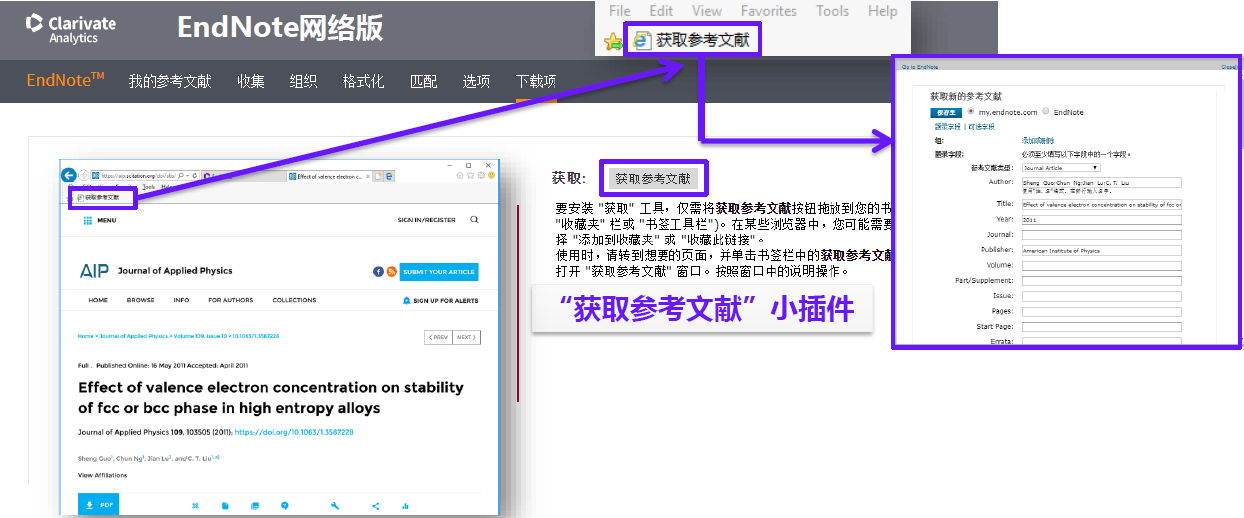Click the empty Volume field
Screen dimensions: 1244x518
1102,266
